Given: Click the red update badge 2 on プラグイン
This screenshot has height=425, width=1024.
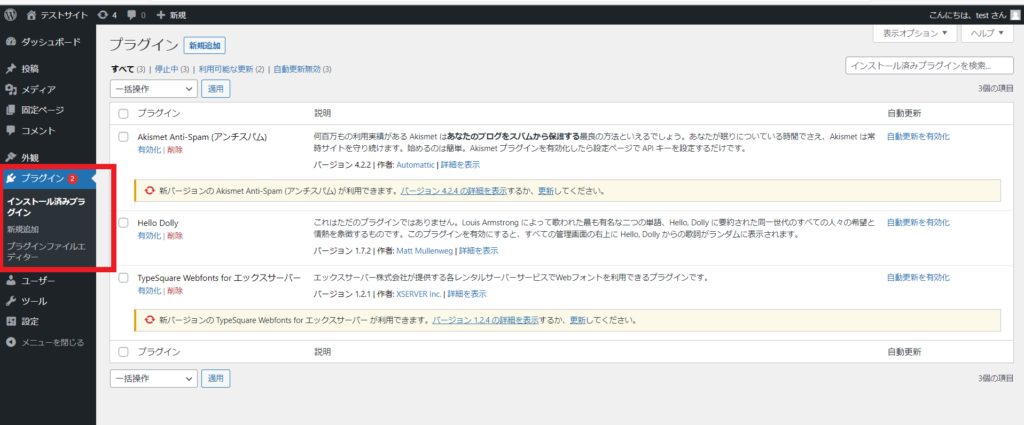Looking at the screenshot, I should click(72, 178).
